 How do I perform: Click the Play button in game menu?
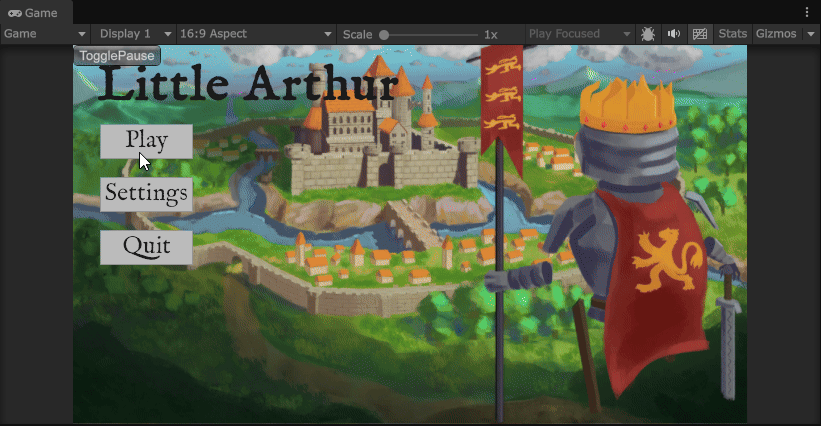click(x=147, y=141)
